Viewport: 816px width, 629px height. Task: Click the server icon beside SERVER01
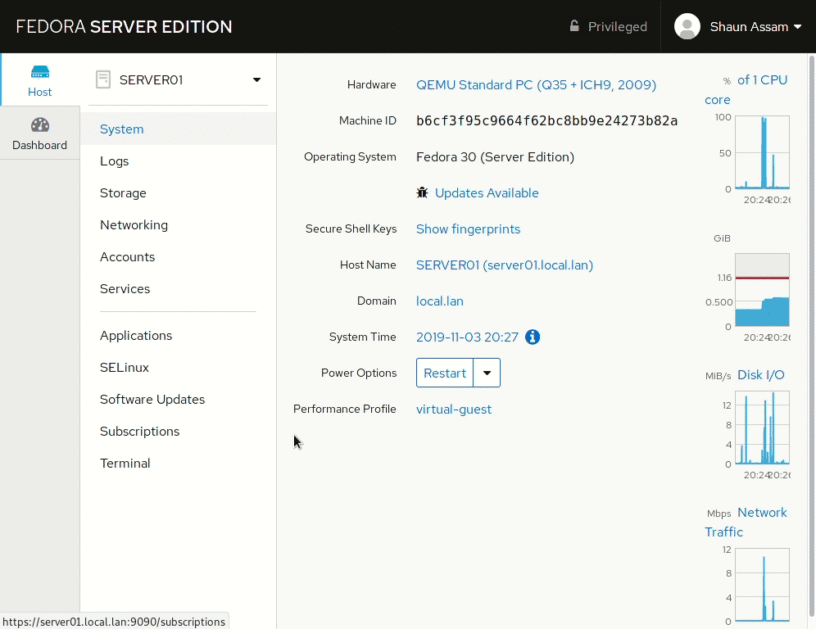(102, 80)
